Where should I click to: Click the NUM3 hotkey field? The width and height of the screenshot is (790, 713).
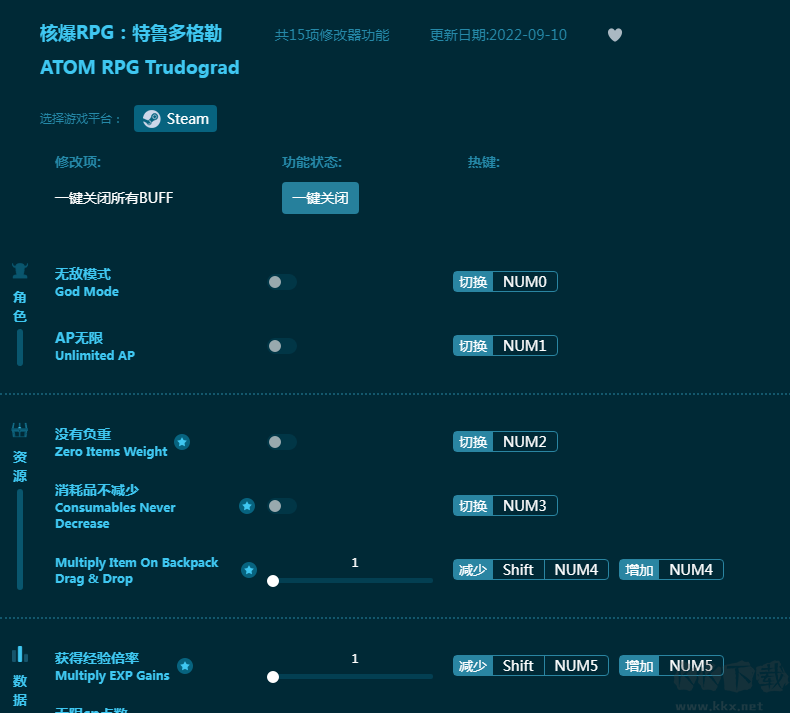(525, 505)
